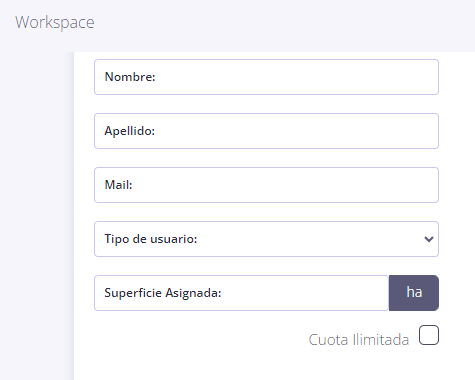Select the Mail input box
Image resolution: width=475 pixels, height=380 pixels.
pos(266,185)
